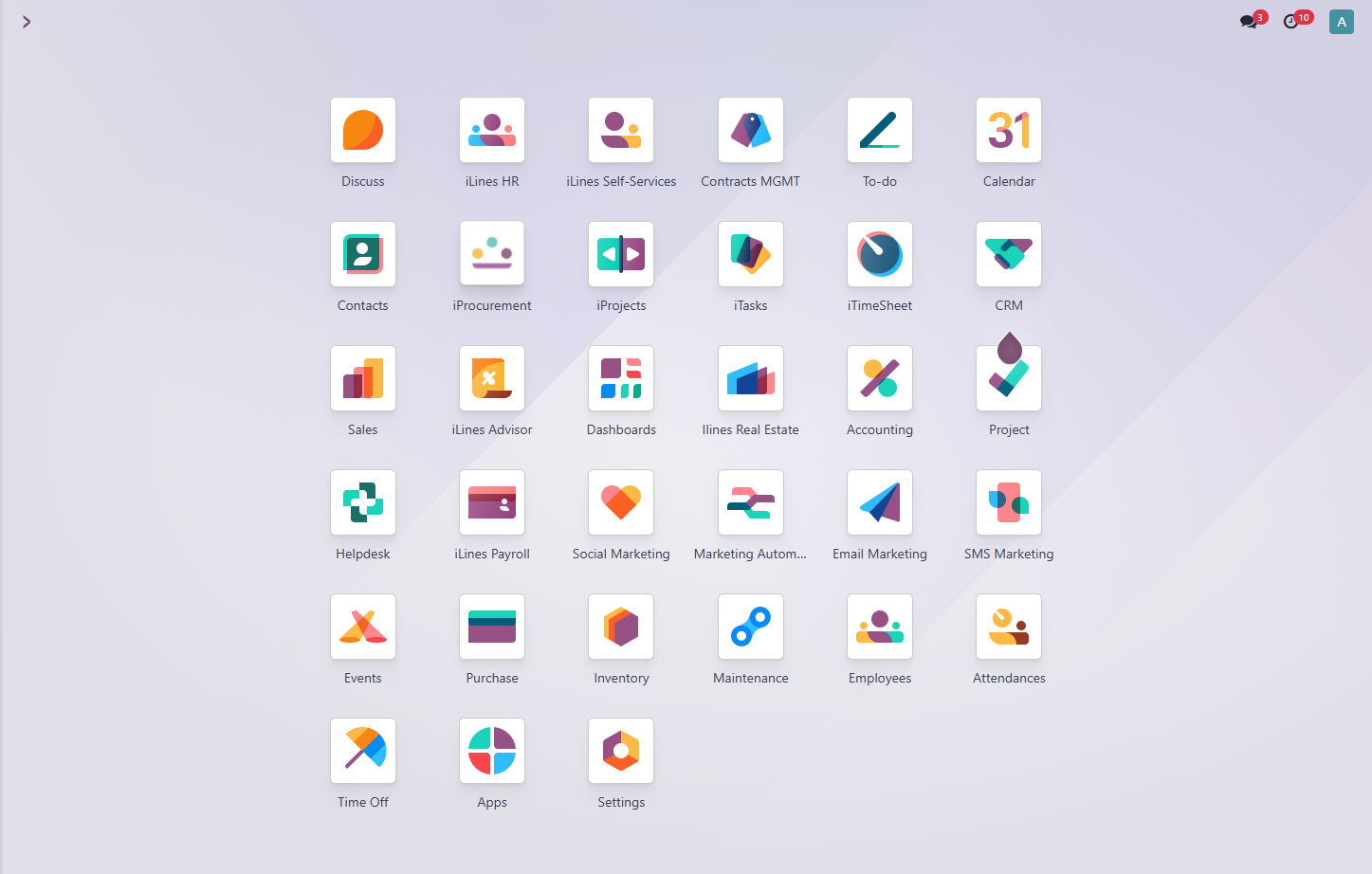This screenshot has height=874, width=1372.
Task: Open the Events app
Action: tap(363, 627)
